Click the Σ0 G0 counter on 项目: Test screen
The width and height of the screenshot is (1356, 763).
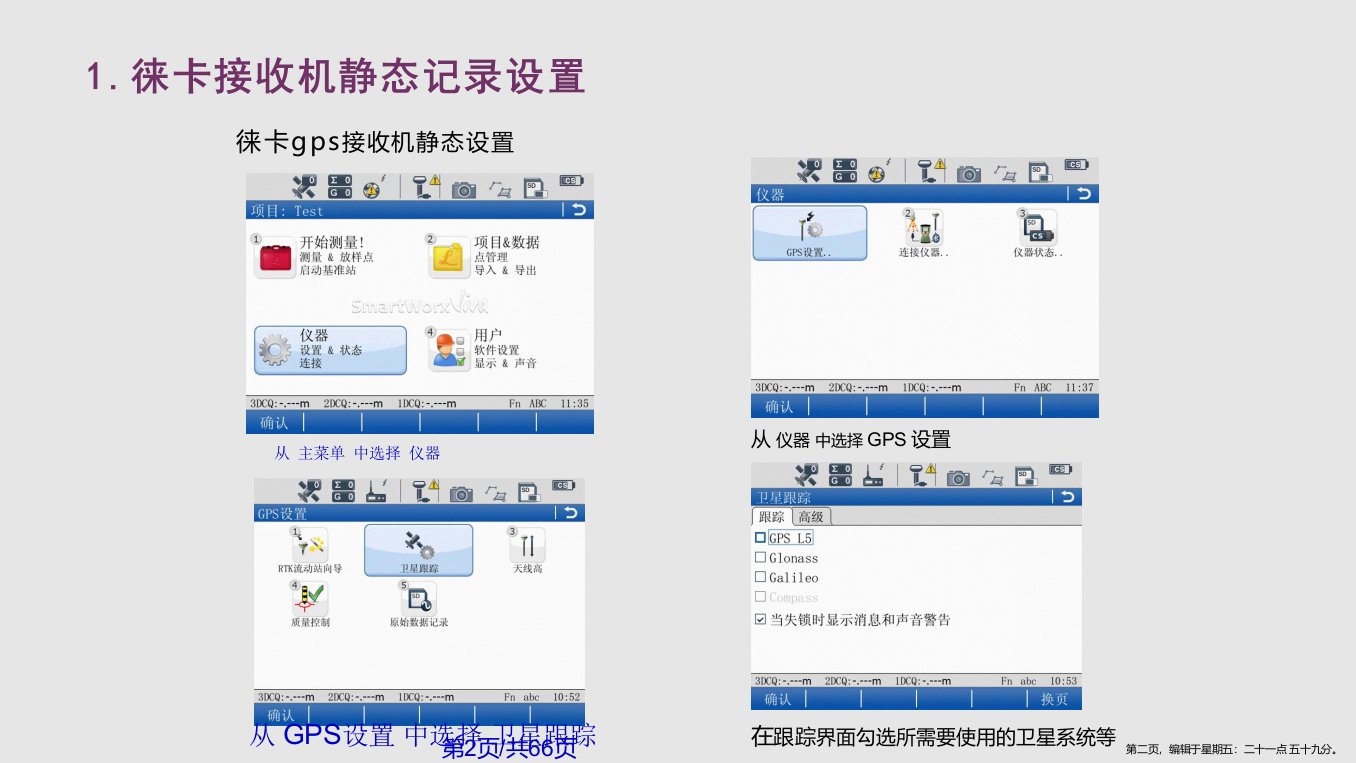point(341,186)
